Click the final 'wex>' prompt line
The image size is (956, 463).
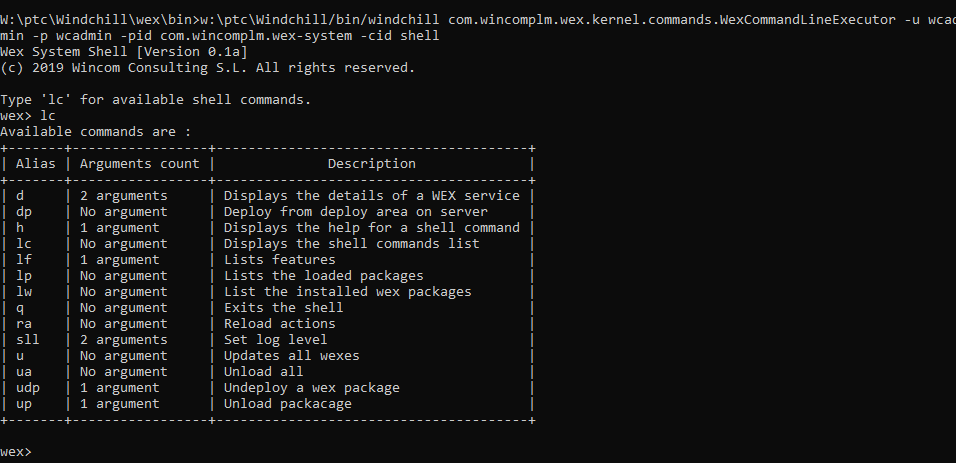coord(17,452)
